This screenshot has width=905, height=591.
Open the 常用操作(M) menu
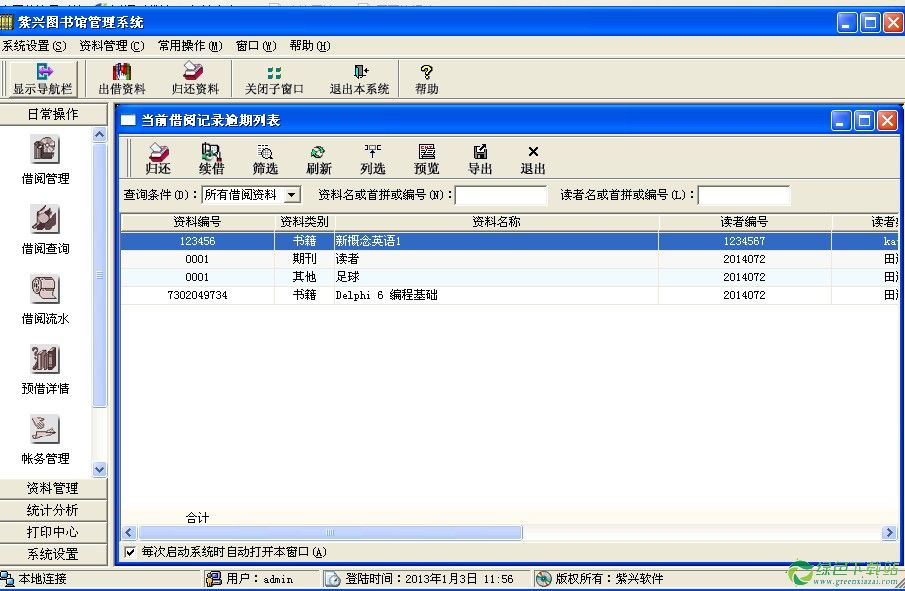[x=190, y=46]
